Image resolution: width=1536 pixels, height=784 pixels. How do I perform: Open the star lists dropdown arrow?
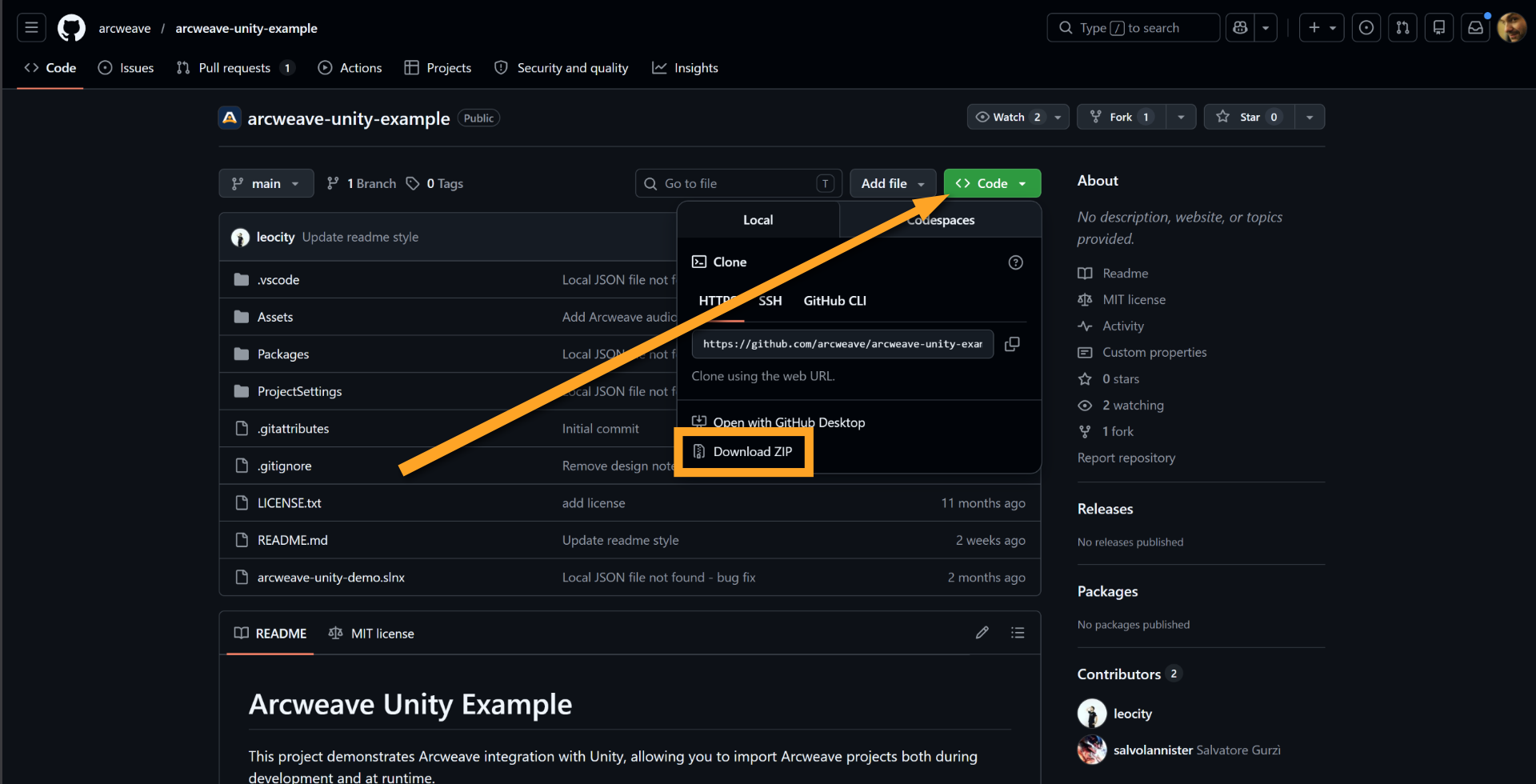coord(1310,118)
